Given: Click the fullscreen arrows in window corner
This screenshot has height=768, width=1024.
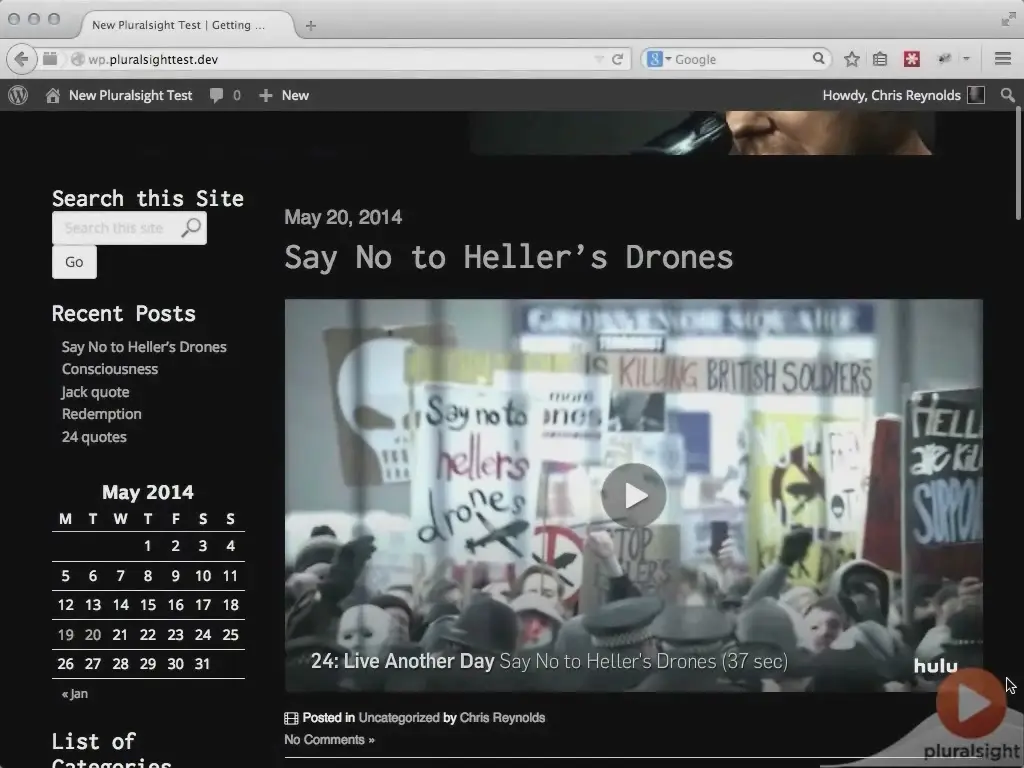Looking at the screenshot, I should (x=1008, y=20).
